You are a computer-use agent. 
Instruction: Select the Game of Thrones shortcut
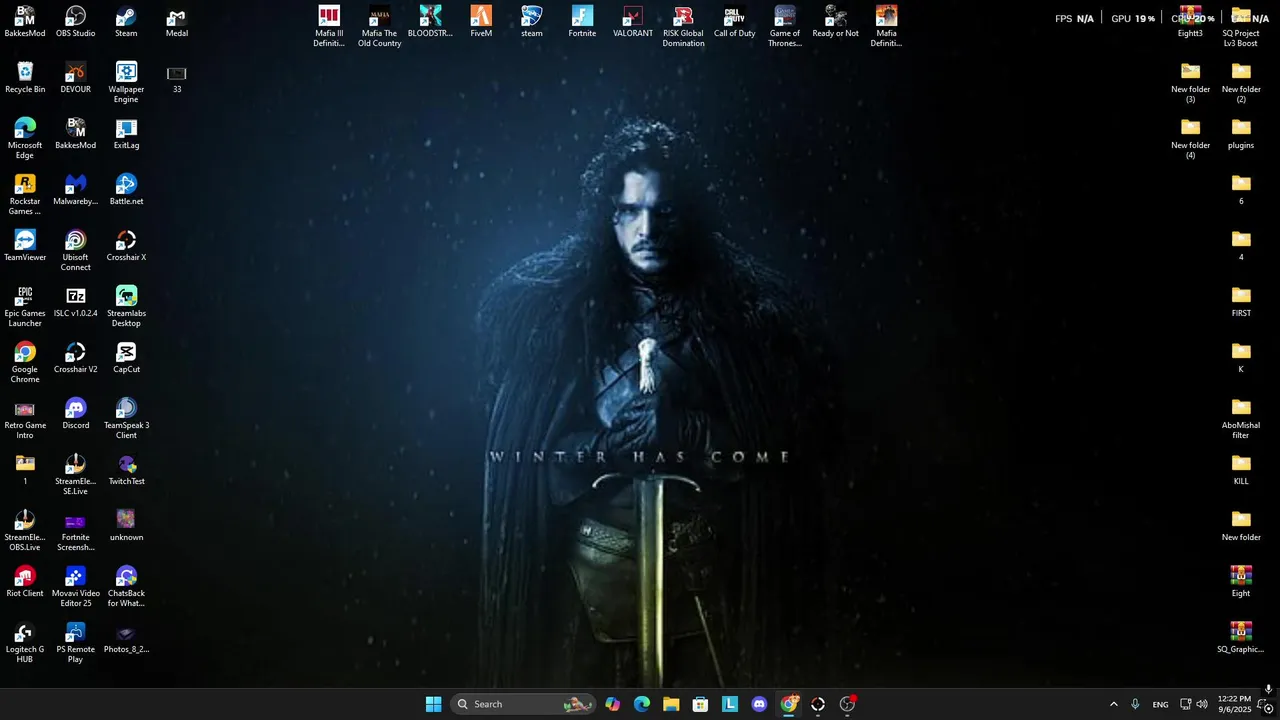tap(785, 27)
